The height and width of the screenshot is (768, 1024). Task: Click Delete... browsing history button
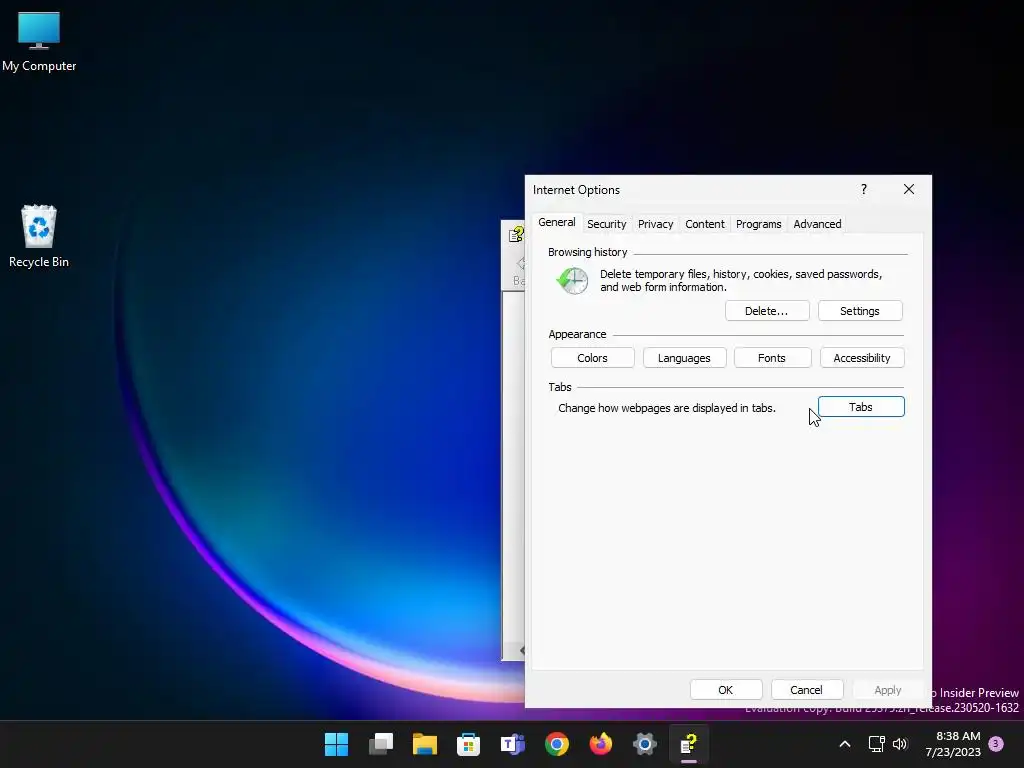tap(767, 311)
